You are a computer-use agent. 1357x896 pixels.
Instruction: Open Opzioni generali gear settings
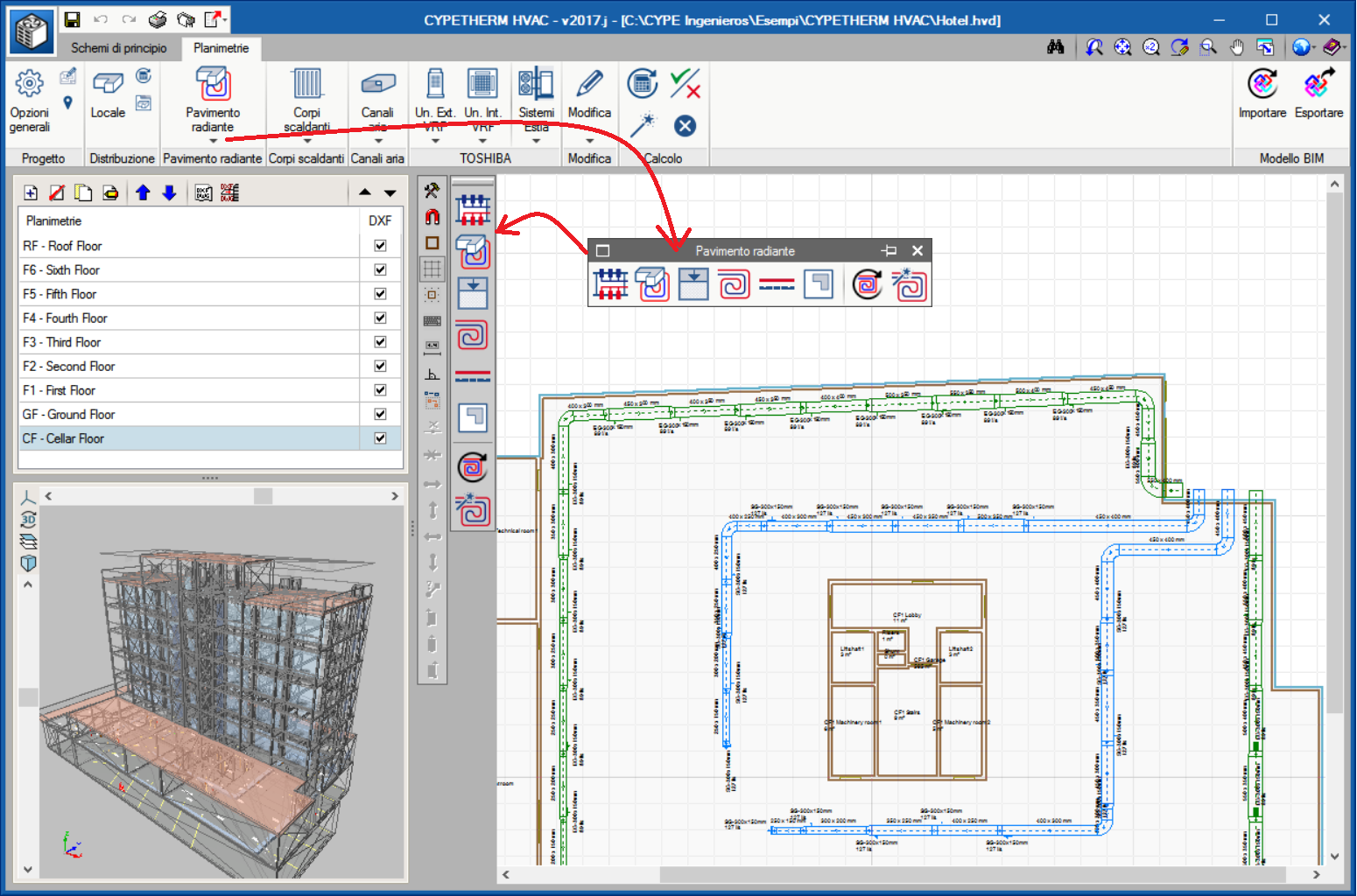tap(29, 101)
